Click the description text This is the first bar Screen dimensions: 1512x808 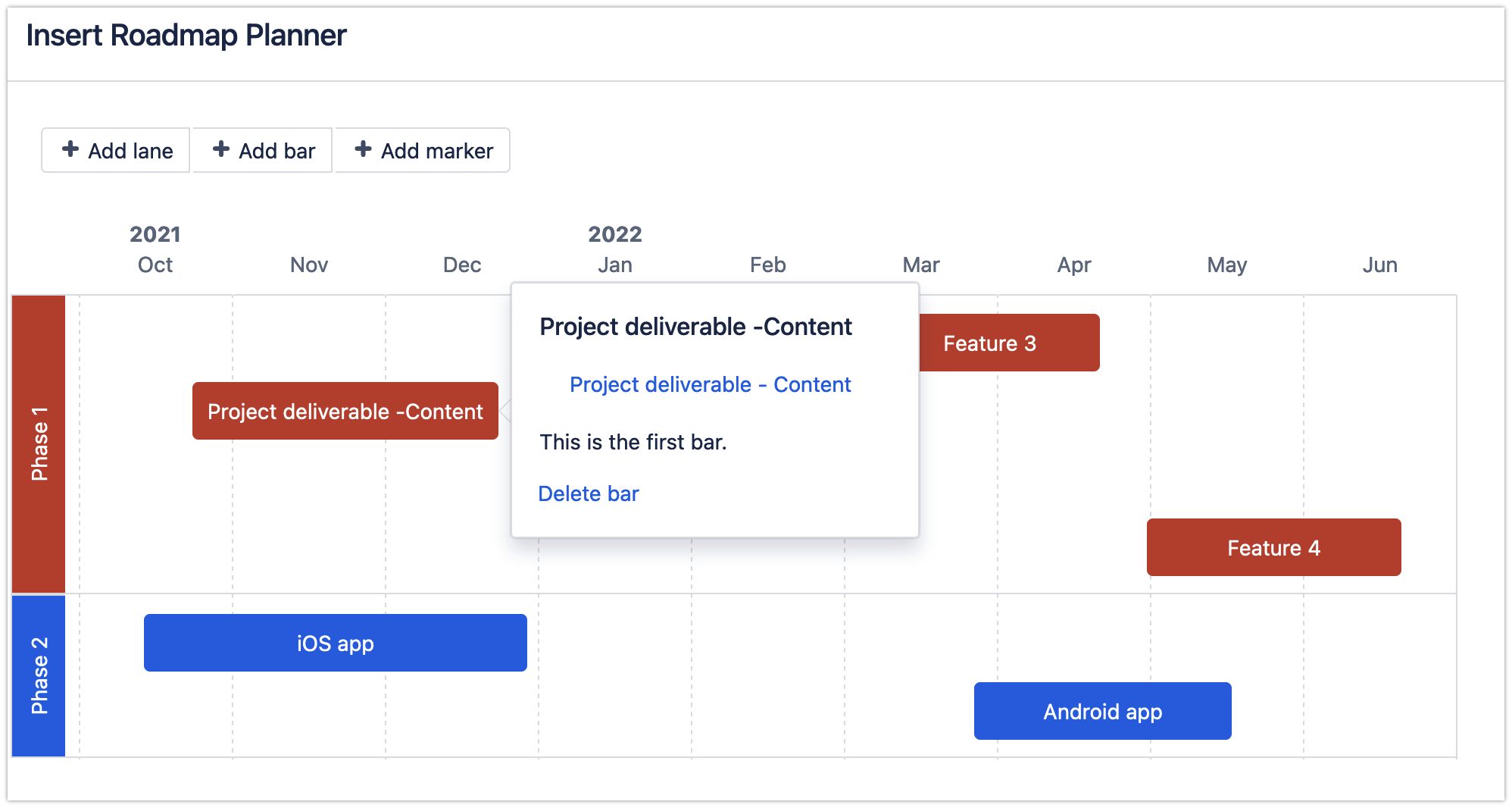(632, 442)
